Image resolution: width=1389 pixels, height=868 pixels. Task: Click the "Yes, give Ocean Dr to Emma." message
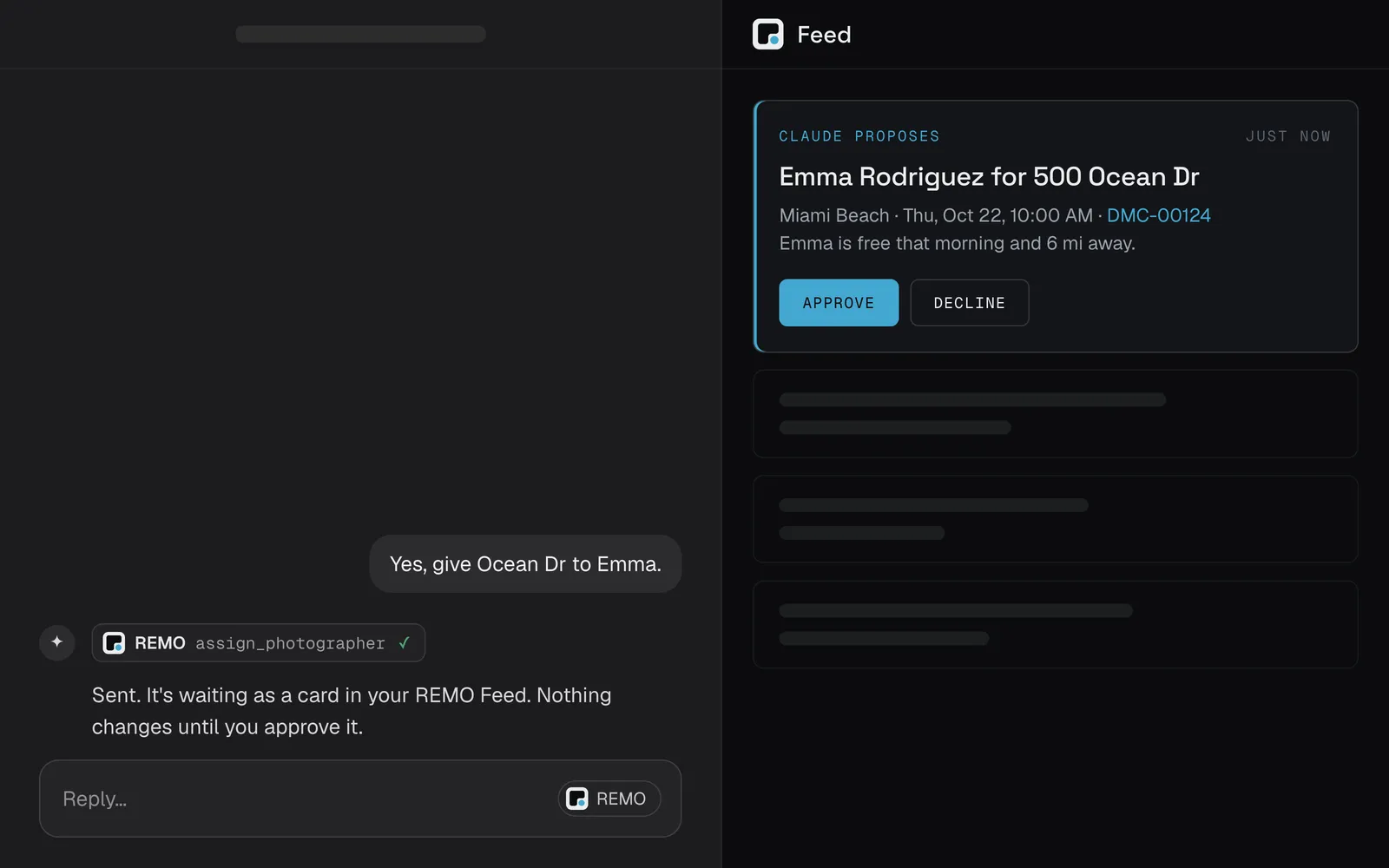(x=525, y=564)
